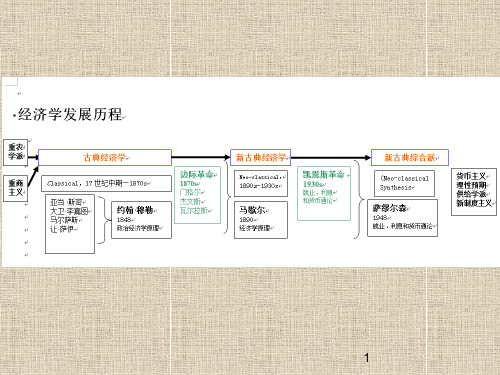The image size is (500, 375).
Task: Click the '货币主义' line
Action: [x=471, y=176]
